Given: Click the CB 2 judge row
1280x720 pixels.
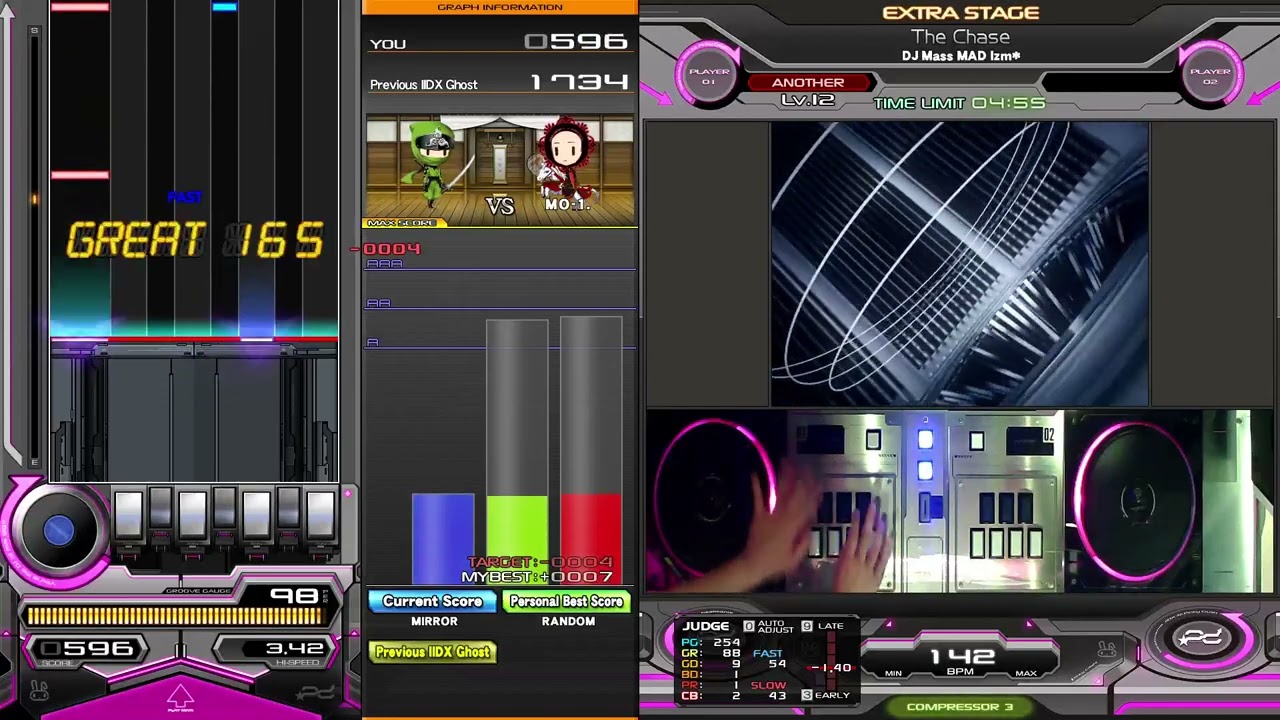Looking at the screenshot, I should (711, 696).
